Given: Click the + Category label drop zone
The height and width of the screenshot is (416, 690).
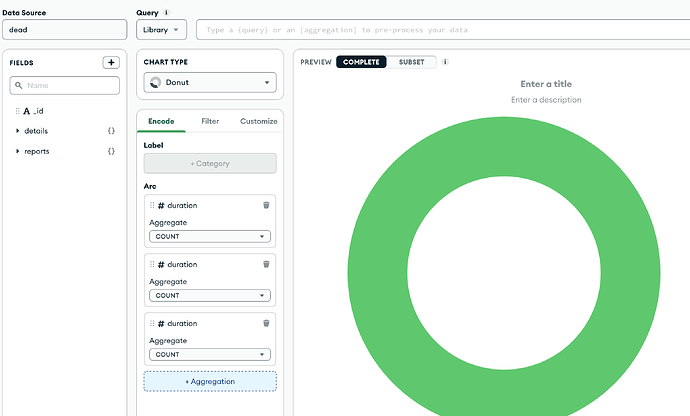Looking at the screenshot, I should pos(210,163).
